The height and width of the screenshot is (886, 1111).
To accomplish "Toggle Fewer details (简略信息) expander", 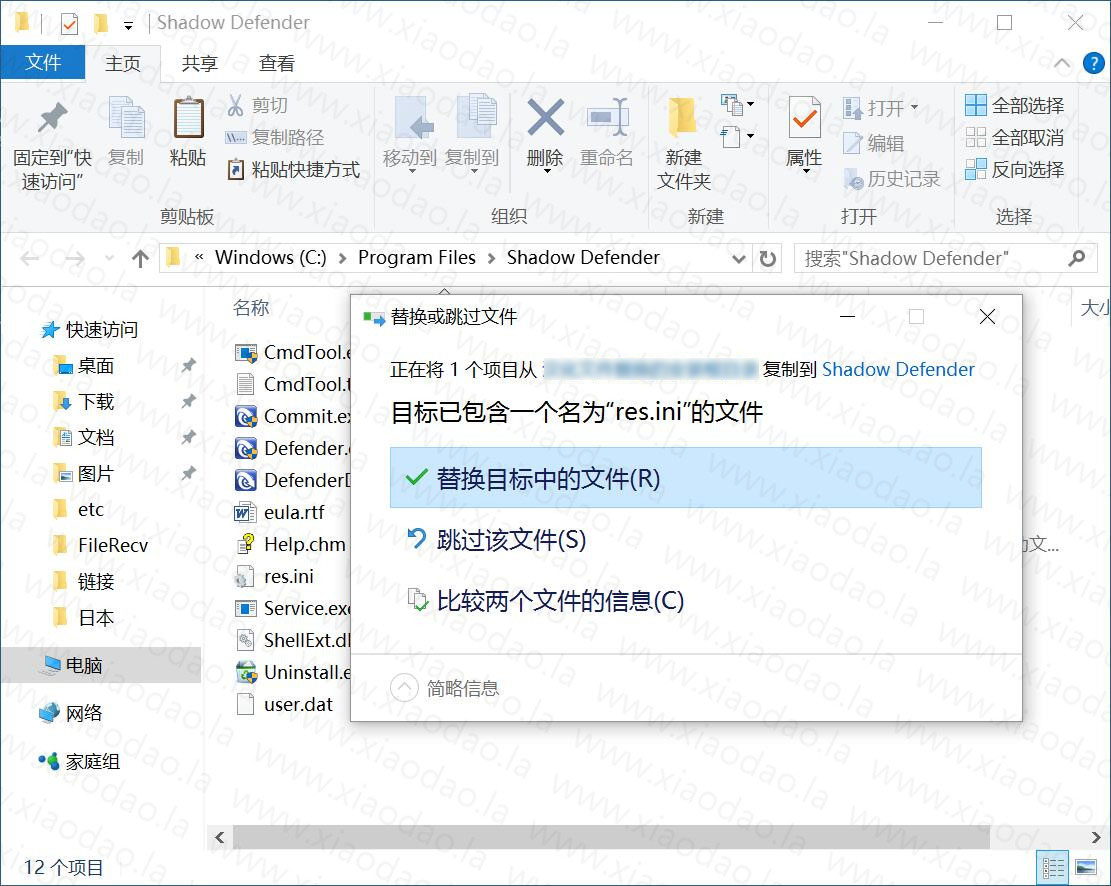I will [x=445, y=688].
